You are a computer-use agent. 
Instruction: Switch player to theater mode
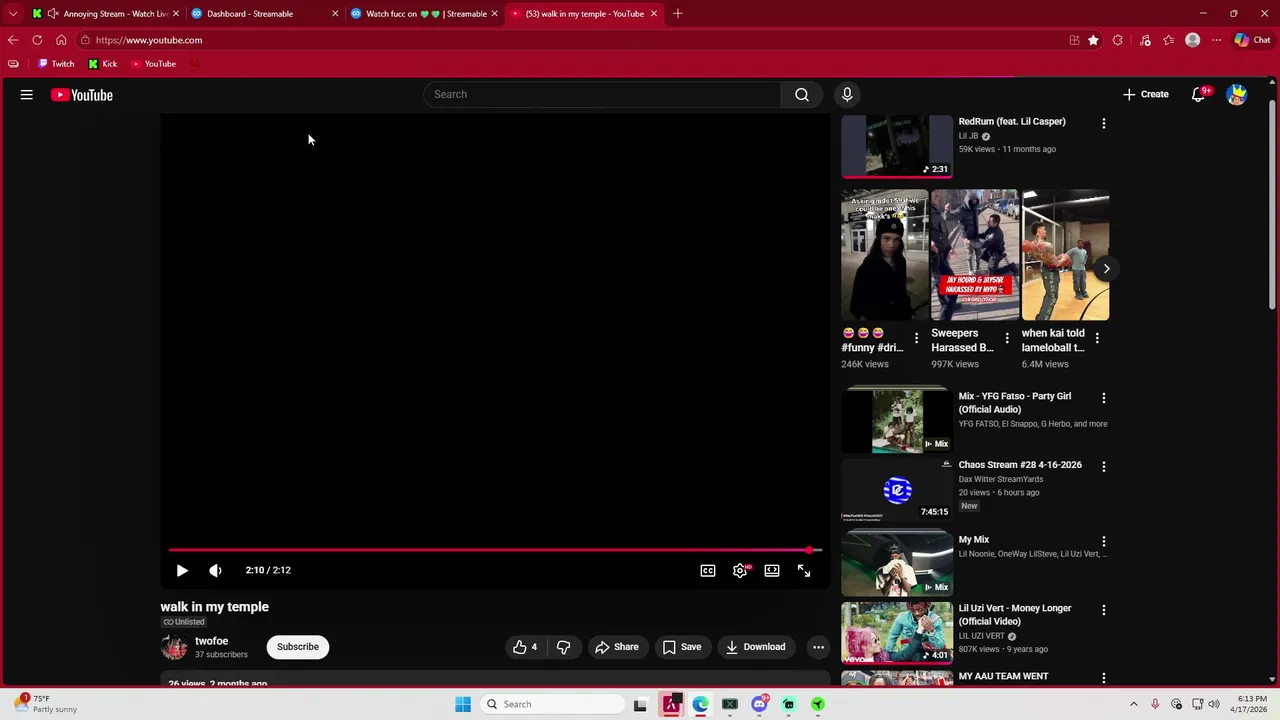point(772,570)
